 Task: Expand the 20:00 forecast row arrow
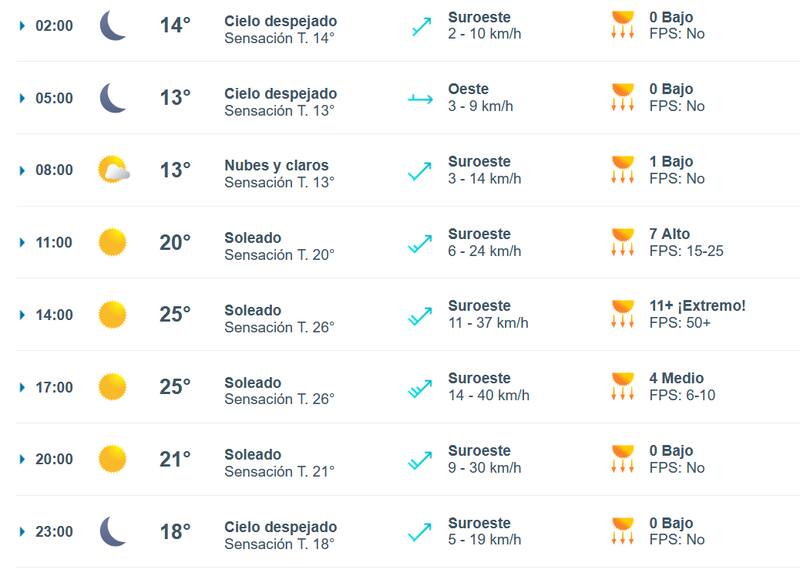(22, 460)
